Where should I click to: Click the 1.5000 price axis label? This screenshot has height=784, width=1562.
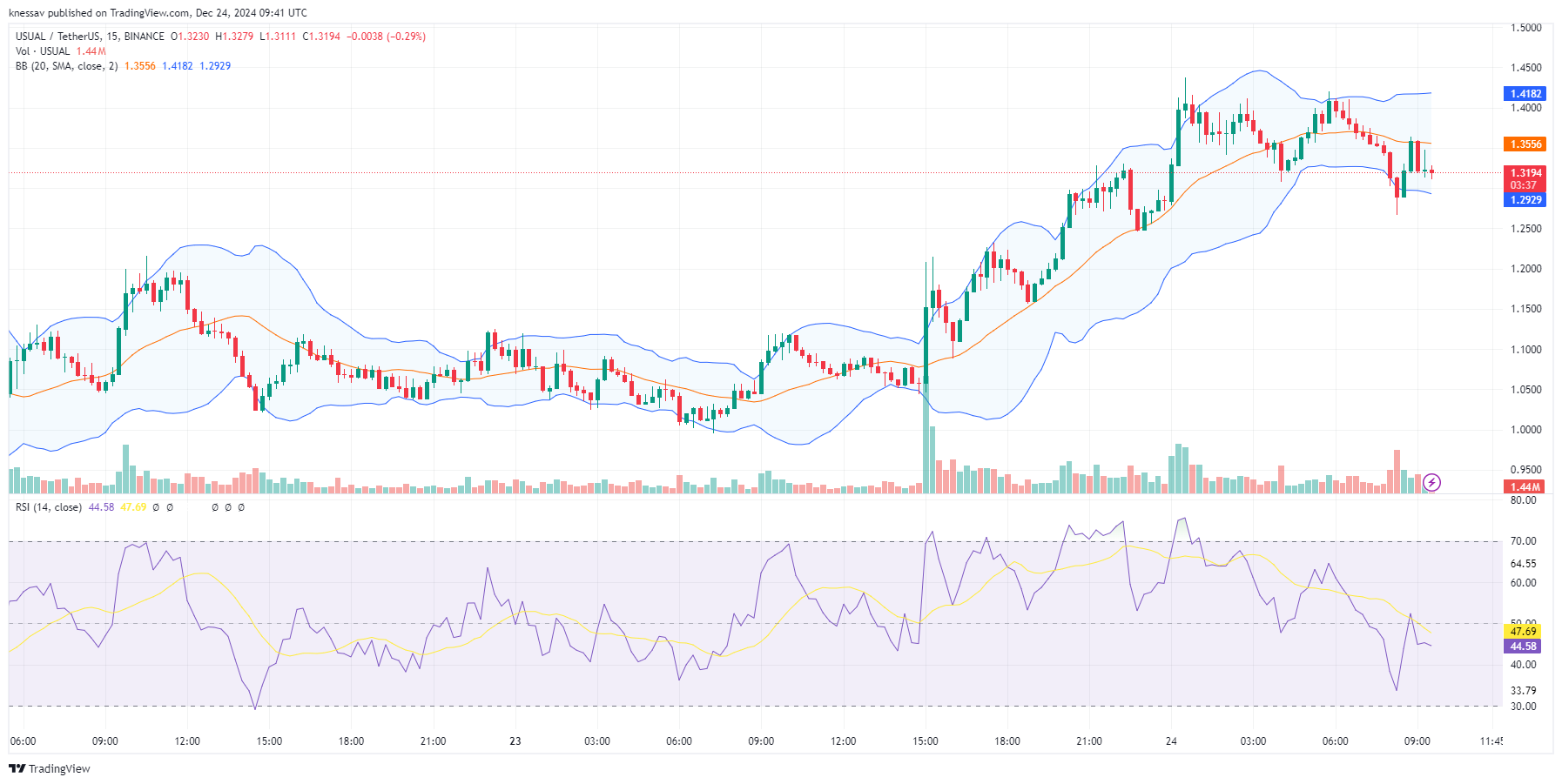pyautogui.click(x=1525, y=28)
